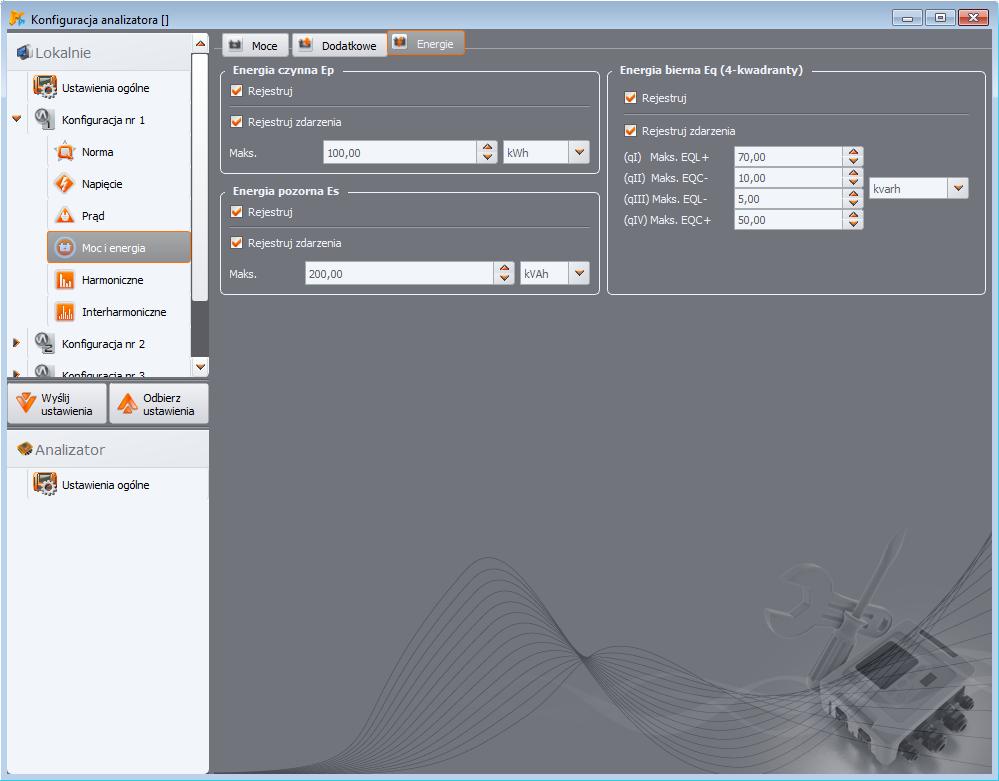999x781 pixels.
Task: Click the Ustawienia ogólne gear icon under Lokalnie
Action: pos(45,87)
